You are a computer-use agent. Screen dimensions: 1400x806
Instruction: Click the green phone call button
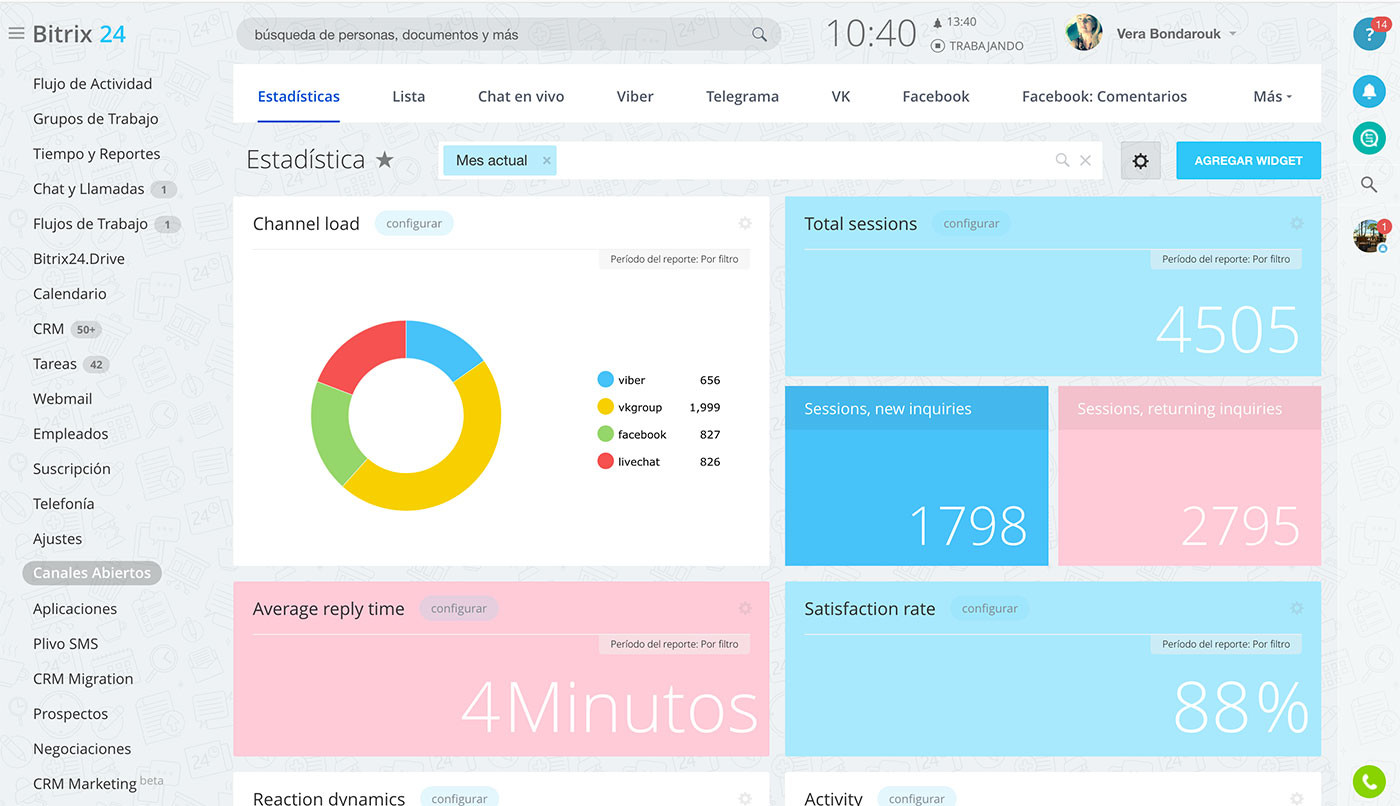pyautogui.click(x=1368, y=781)
